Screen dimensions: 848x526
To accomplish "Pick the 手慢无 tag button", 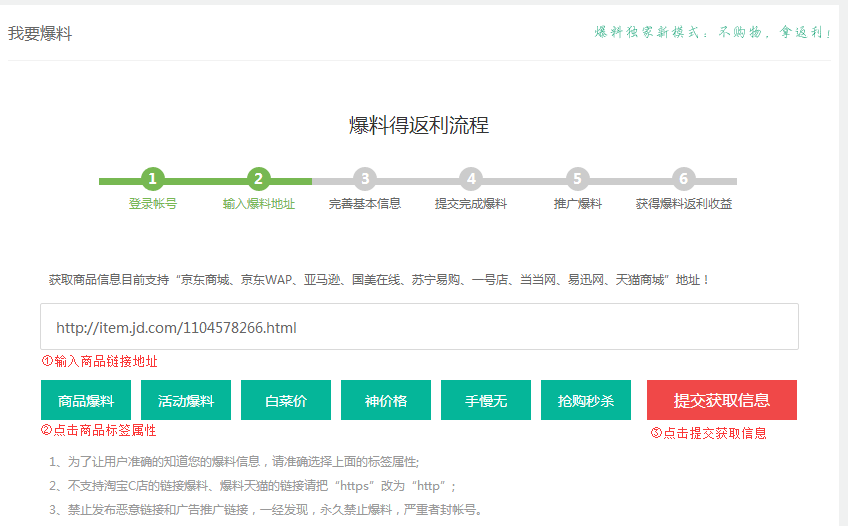I will tap(486, 400).
